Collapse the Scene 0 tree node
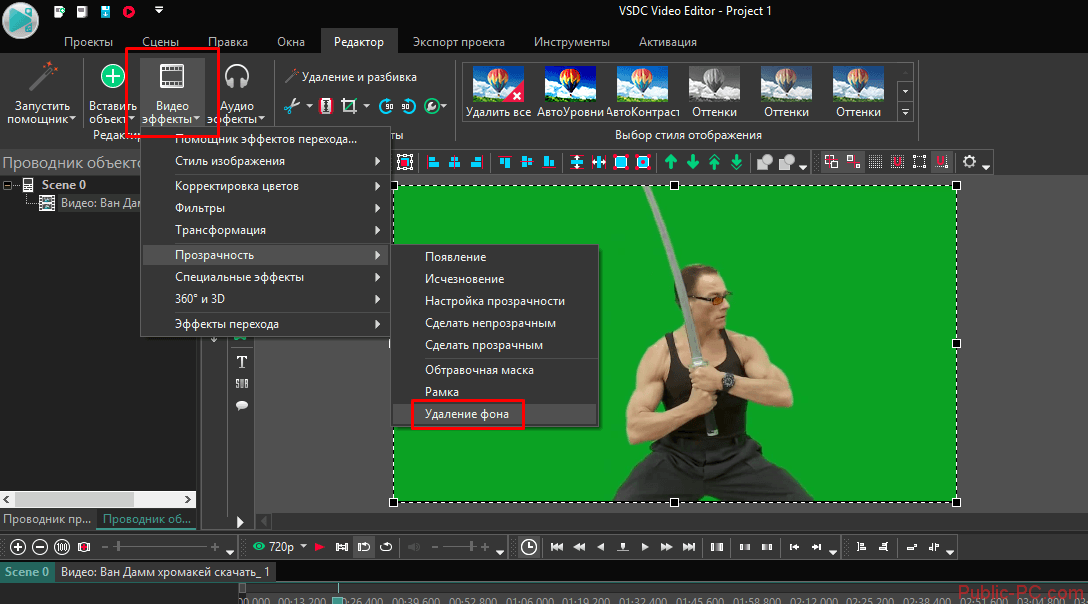 pos(8,185)
